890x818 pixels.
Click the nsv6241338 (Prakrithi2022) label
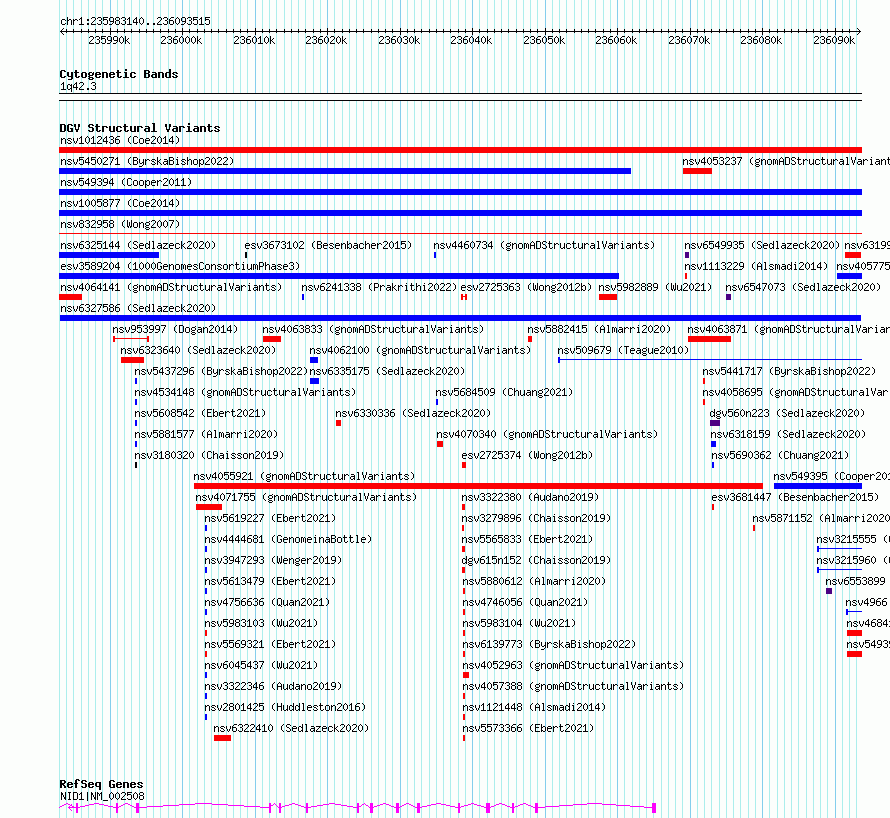[x=379, y=287]
